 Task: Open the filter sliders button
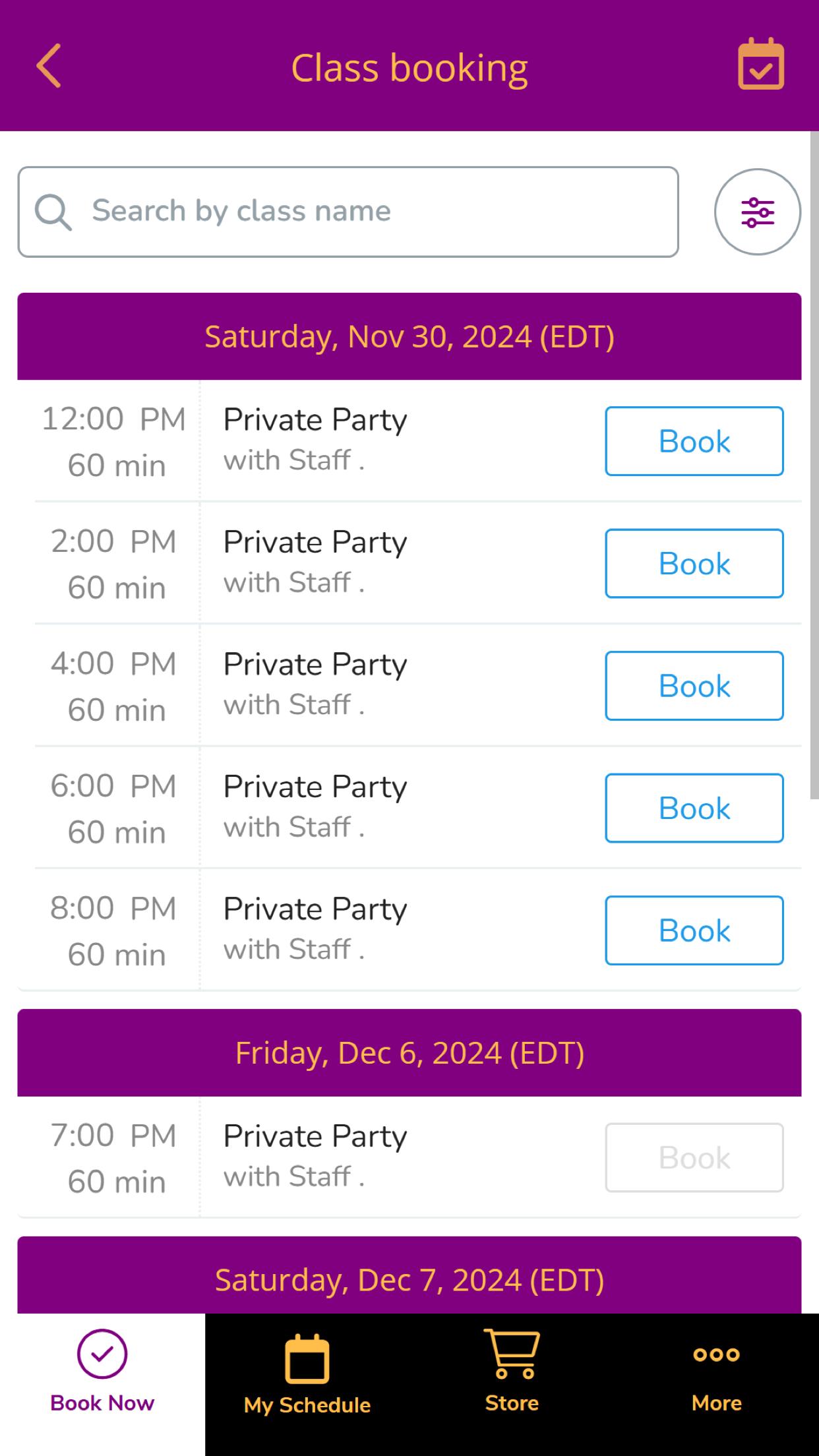(x=758, y=212)
